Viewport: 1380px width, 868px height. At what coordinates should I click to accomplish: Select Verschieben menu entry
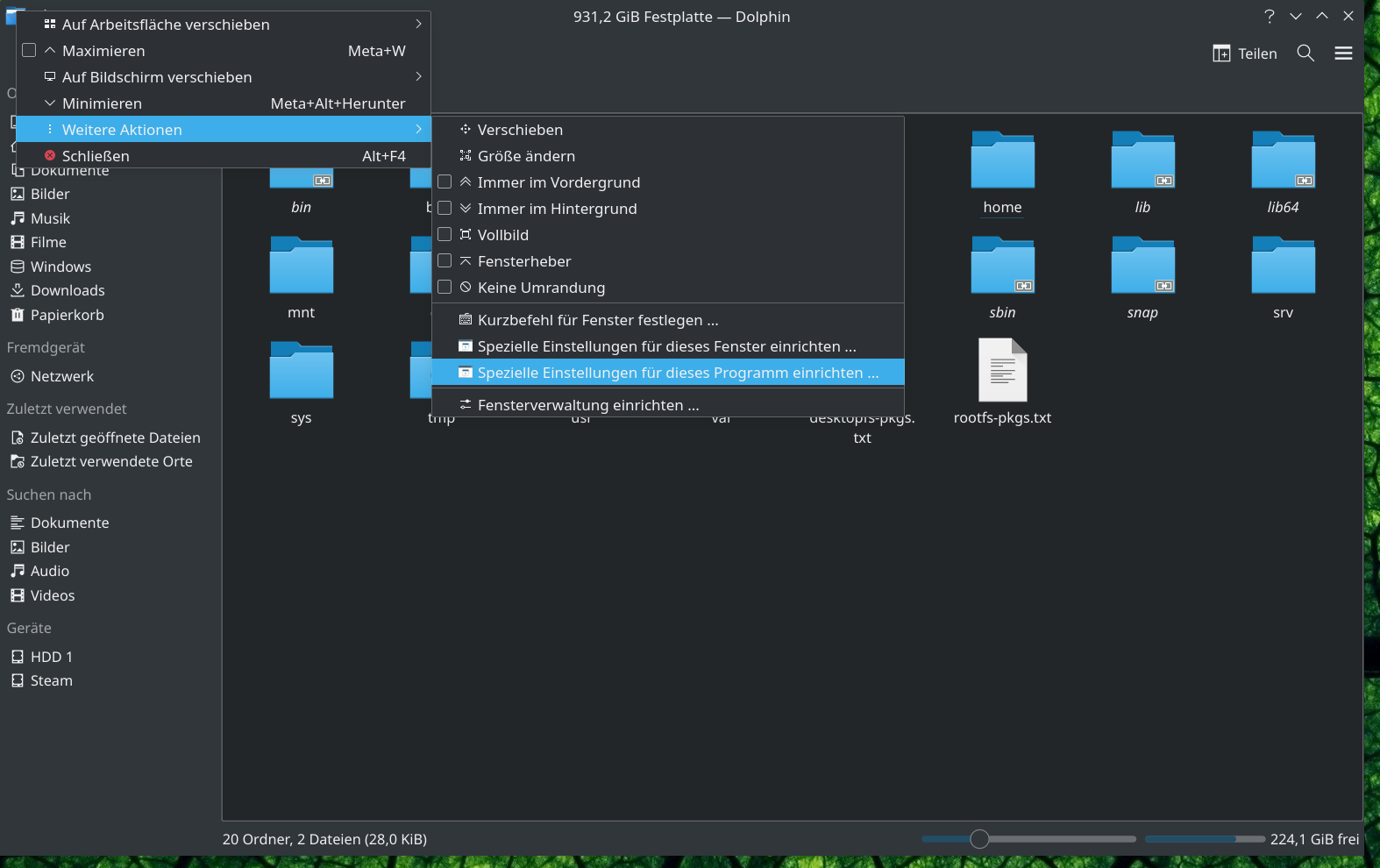(668, 130)
